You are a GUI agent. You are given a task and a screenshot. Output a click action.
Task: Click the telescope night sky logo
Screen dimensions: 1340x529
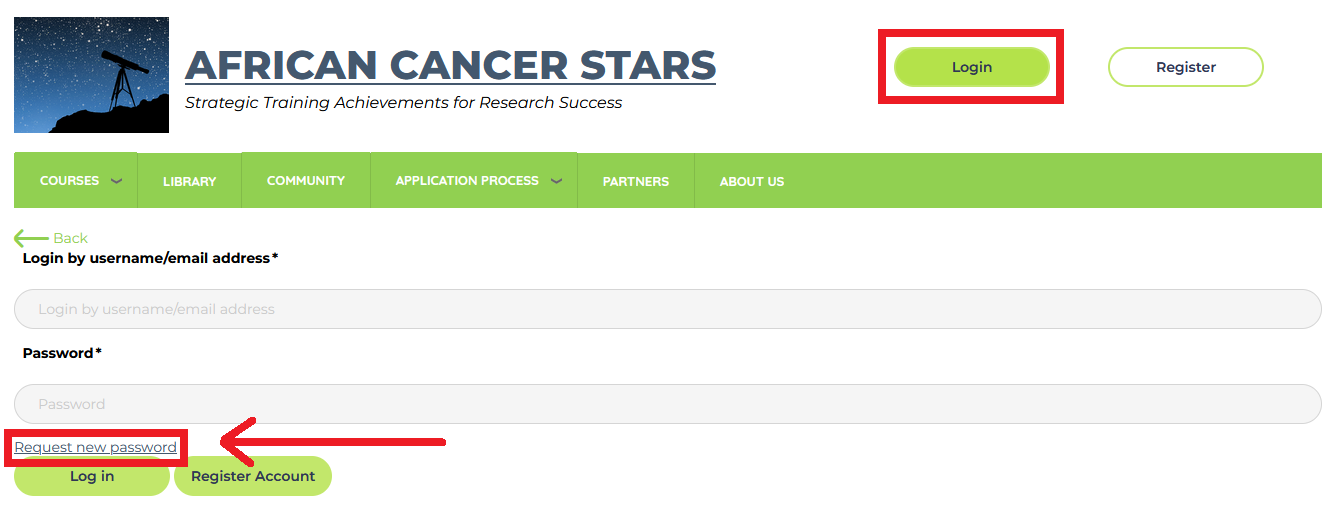[x=91, y=75]
